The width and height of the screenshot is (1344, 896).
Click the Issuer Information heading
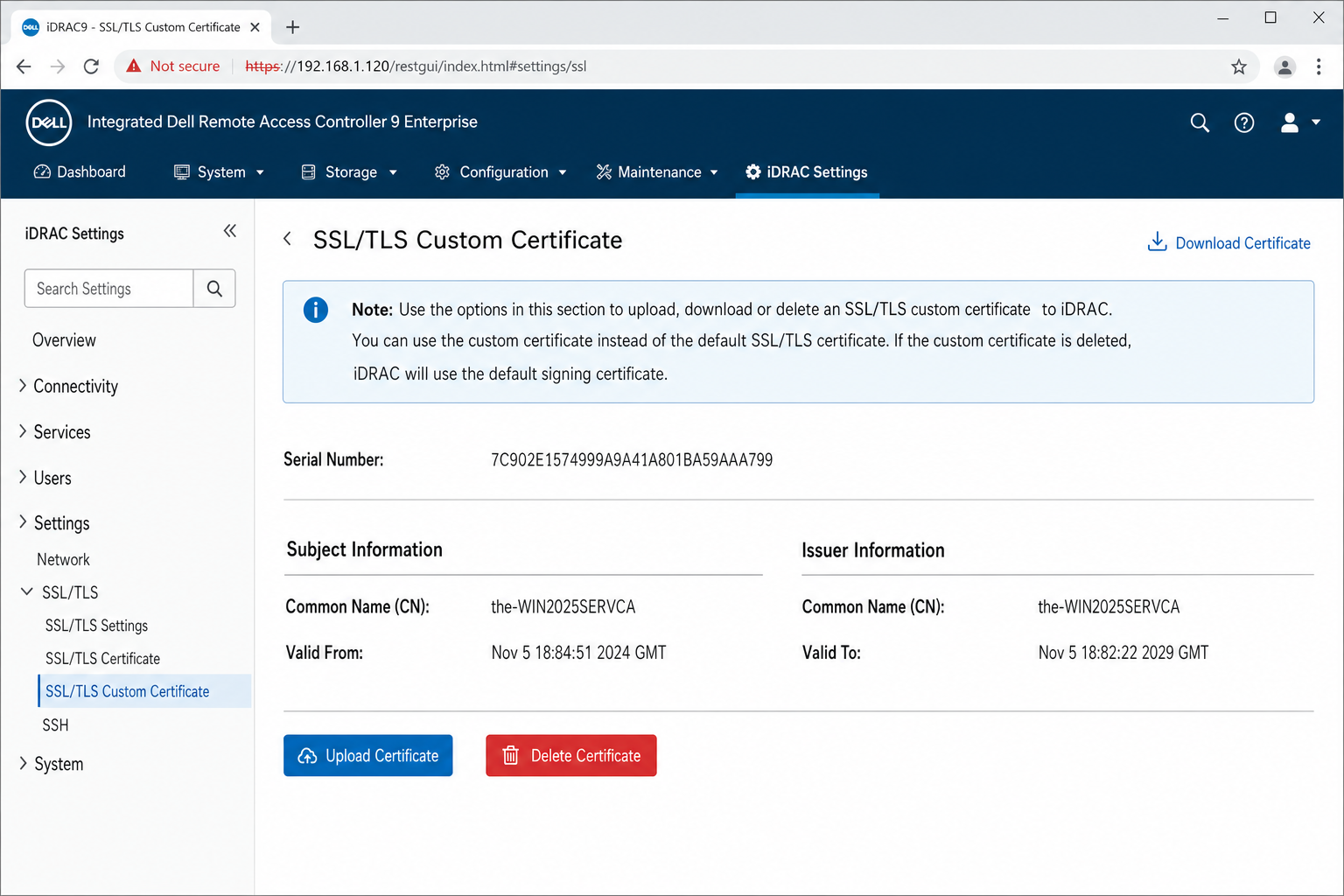click(x=873, y=550)
